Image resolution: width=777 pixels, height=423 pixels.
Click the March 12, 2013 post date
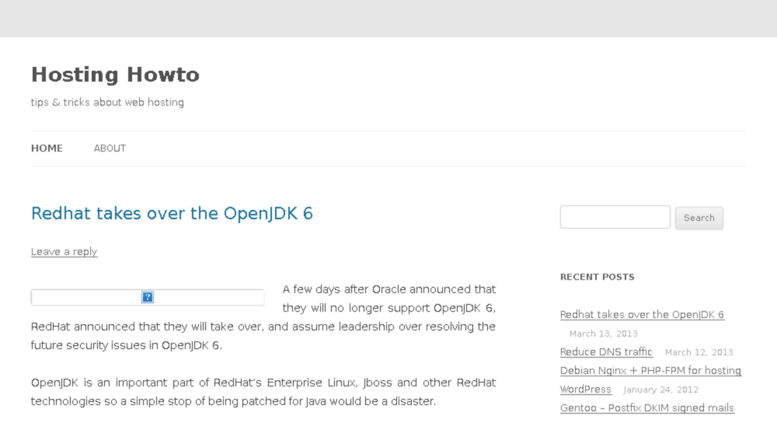pos(699,352)
